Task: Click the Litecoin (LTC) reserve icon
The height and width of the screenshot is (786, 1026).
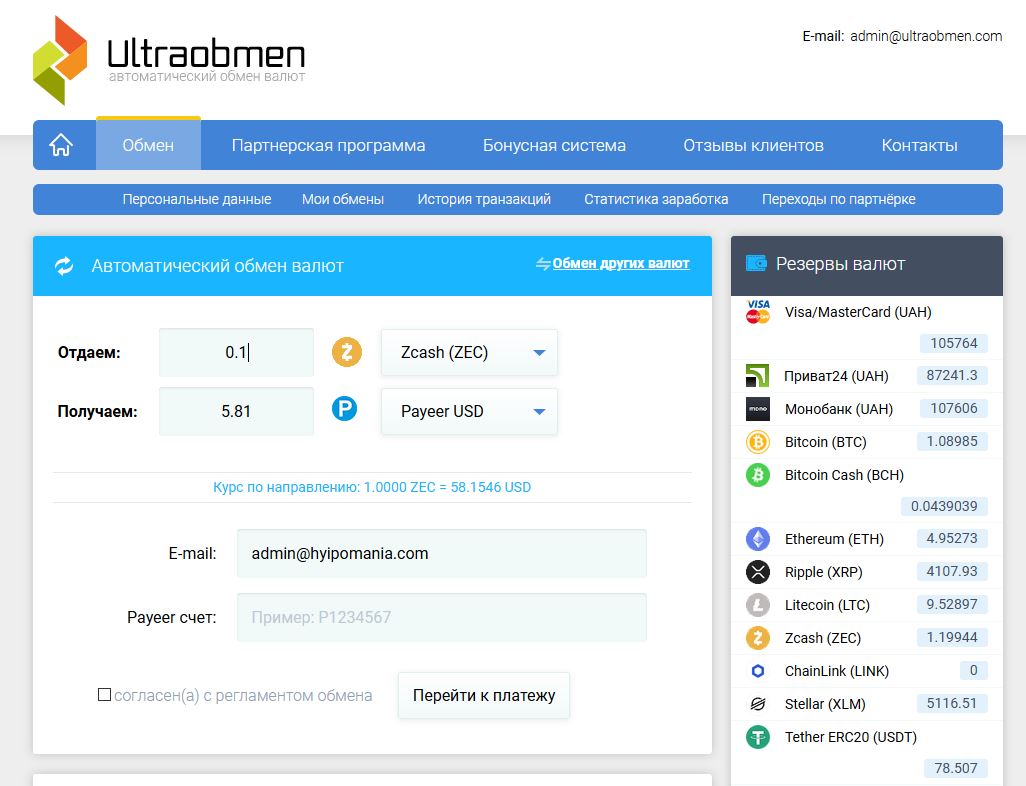Action: click(758, 605)
